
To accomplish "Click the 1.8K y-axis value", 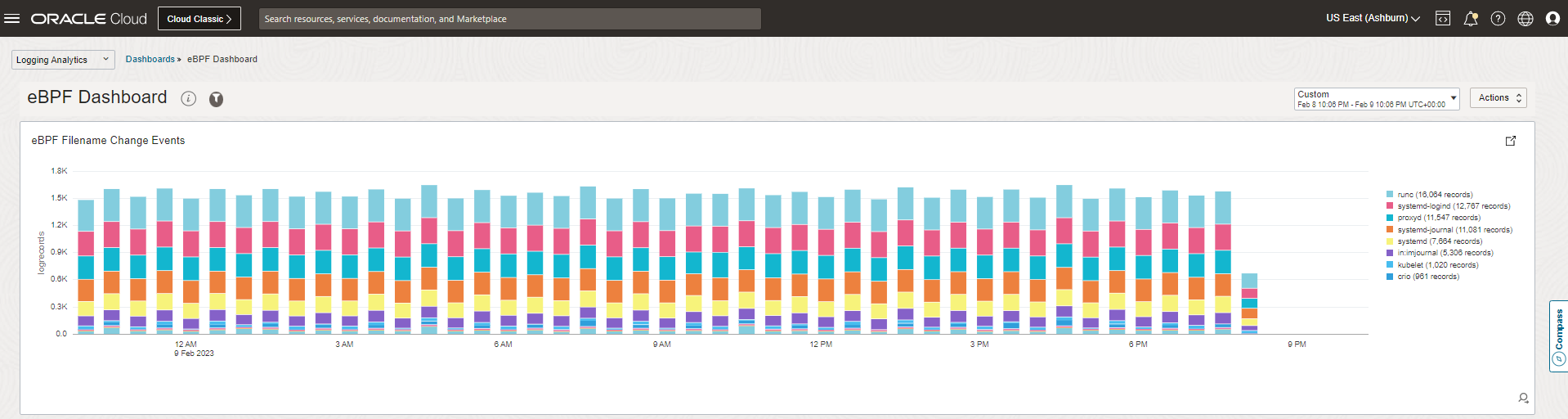I will 59,171.
